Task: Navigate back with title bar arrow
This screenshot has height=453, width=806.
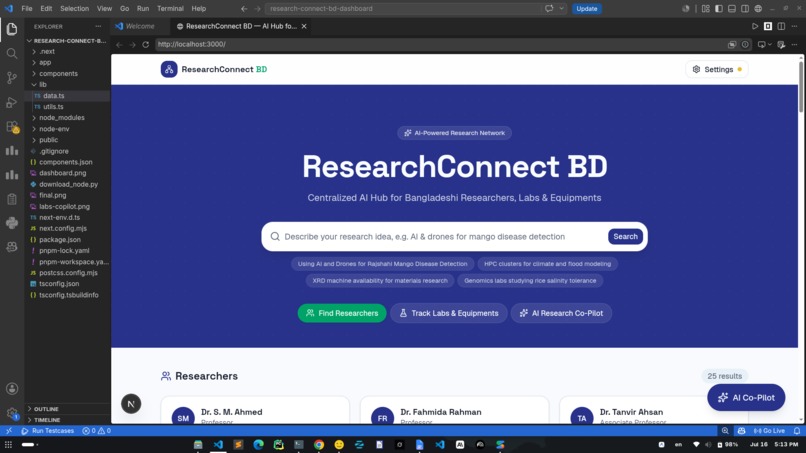Action: pyautogui.click(x=244, y=9)
